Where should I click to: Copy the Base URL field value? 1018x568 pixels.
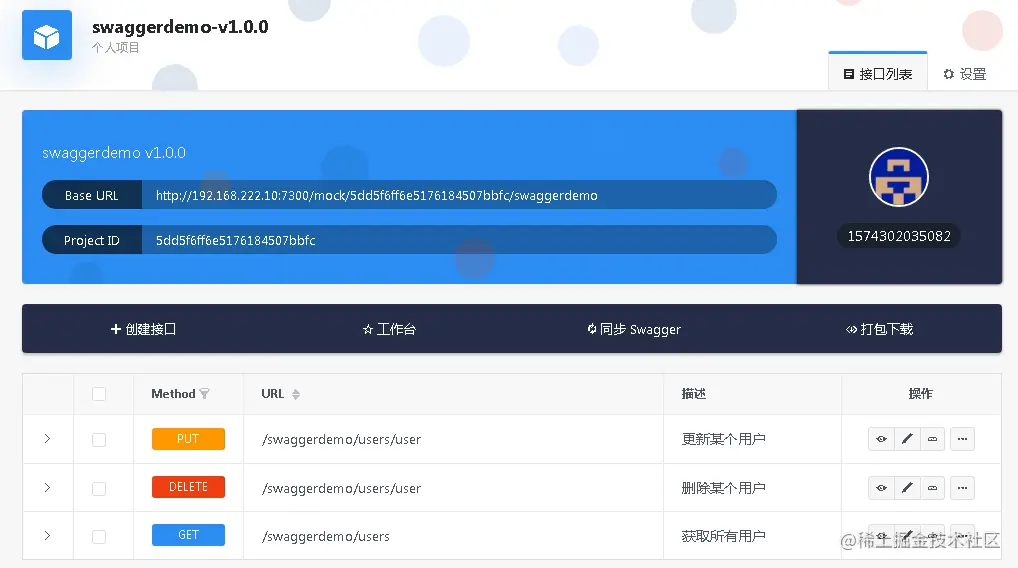click(458, 195)
